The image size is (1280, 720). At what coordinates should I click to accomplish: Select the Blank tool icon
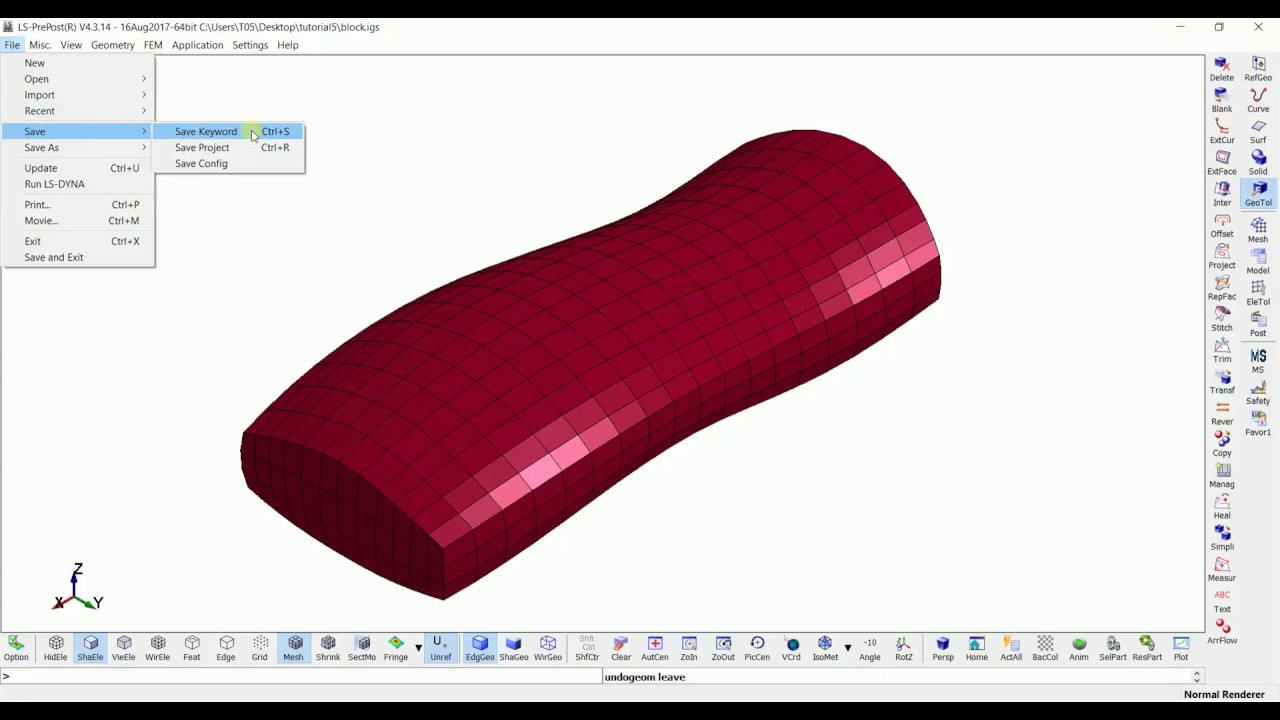(1222, 99)
